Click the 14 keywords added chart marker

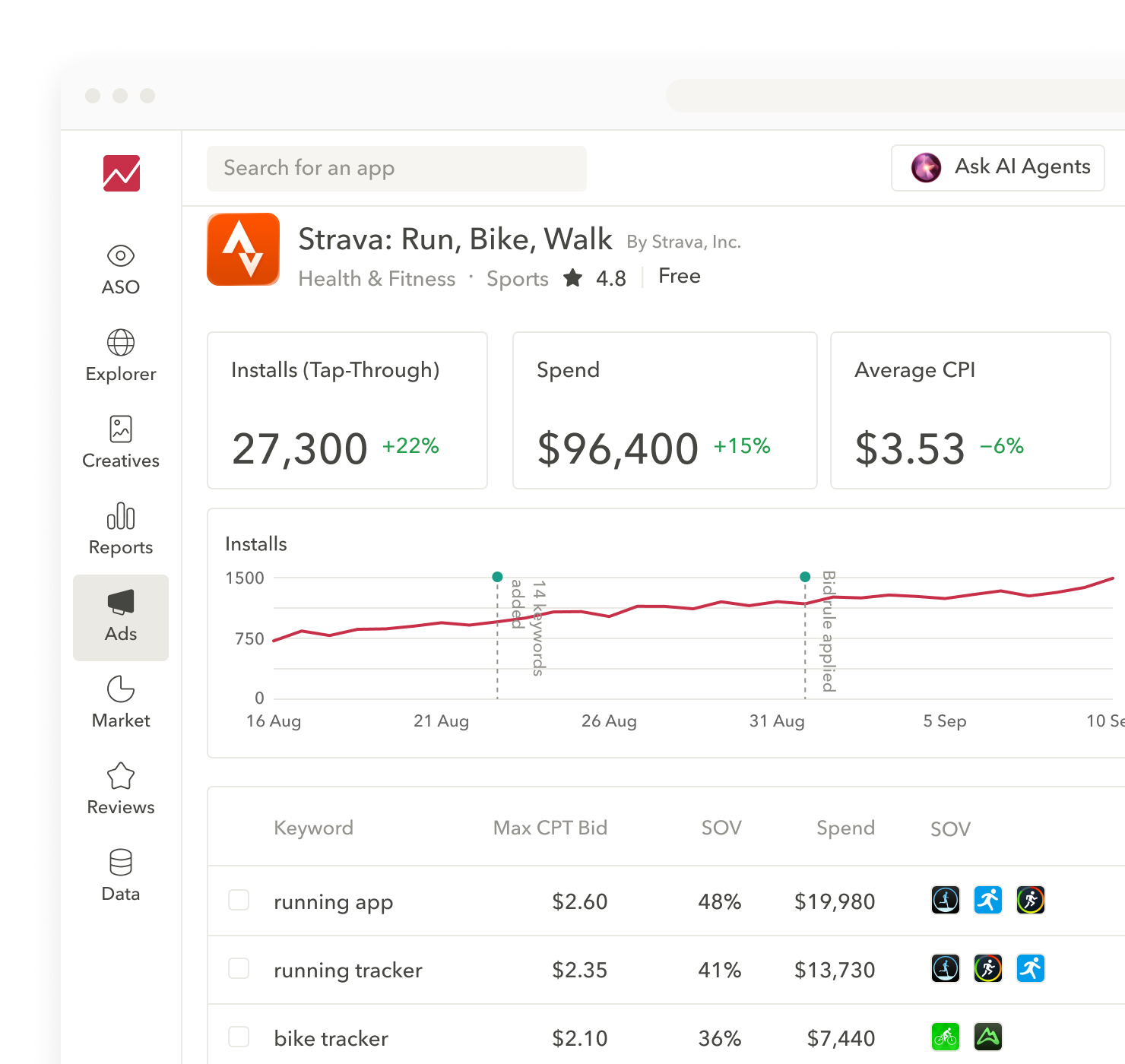click(497, 577)
